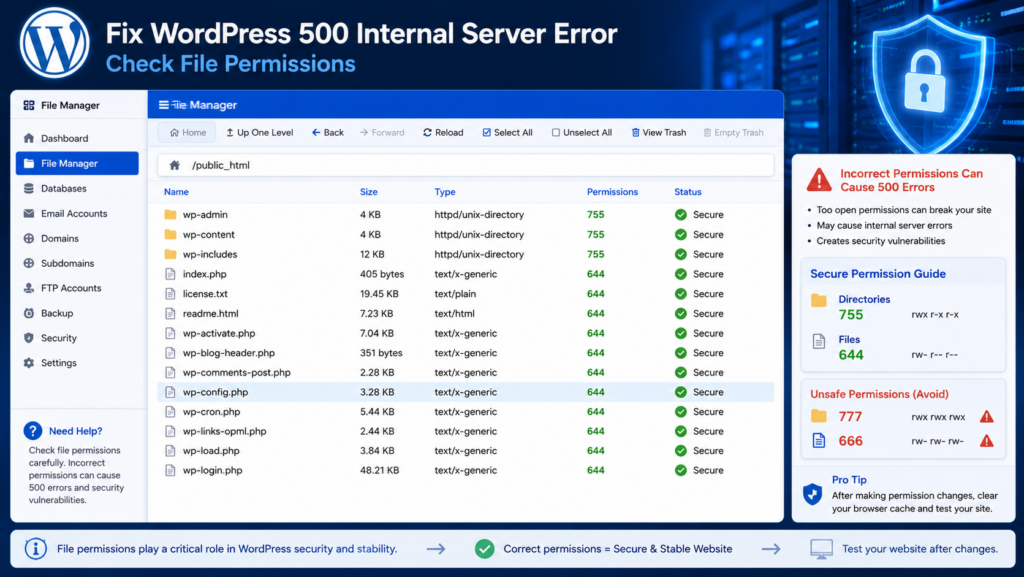Click the home icon in the path bar
1024x577 pixels.
tap(174, 165)
